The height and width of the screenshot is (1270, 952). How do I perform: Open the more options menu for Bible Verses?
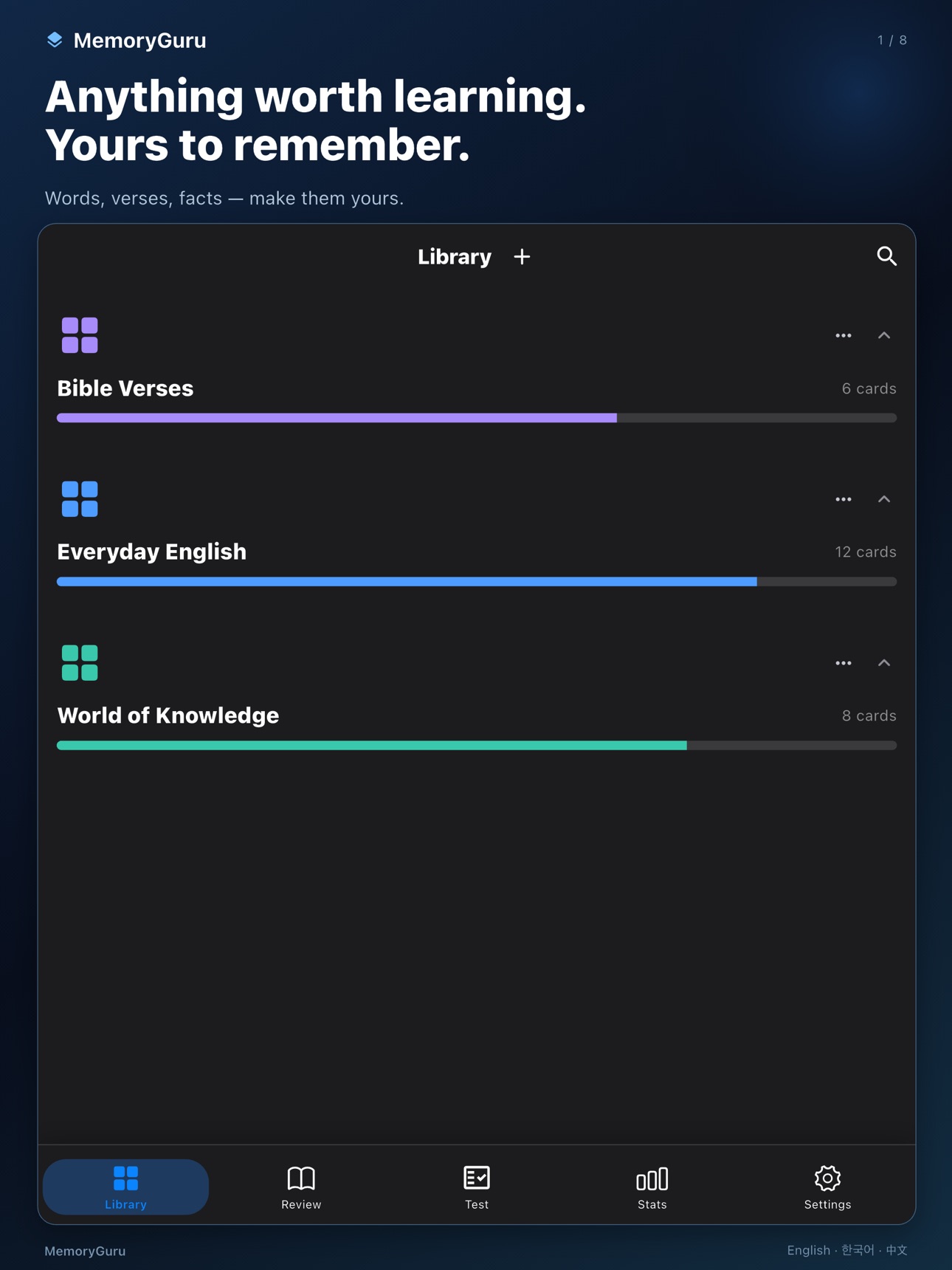[x=844, y=335]
